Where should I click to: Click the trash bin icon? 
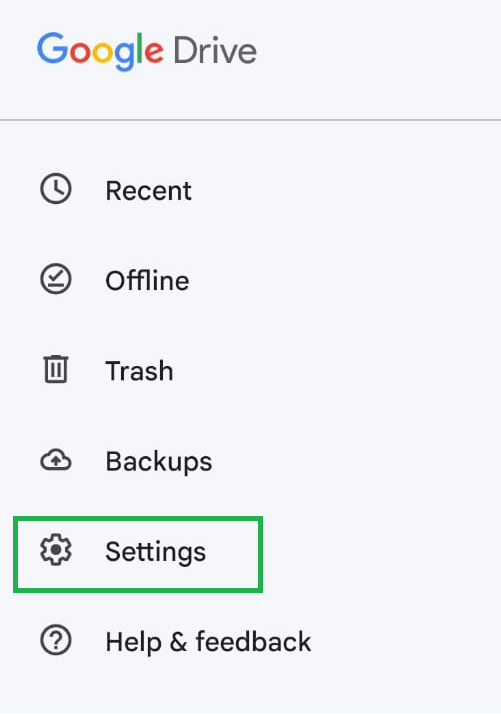tap(56, 369)
